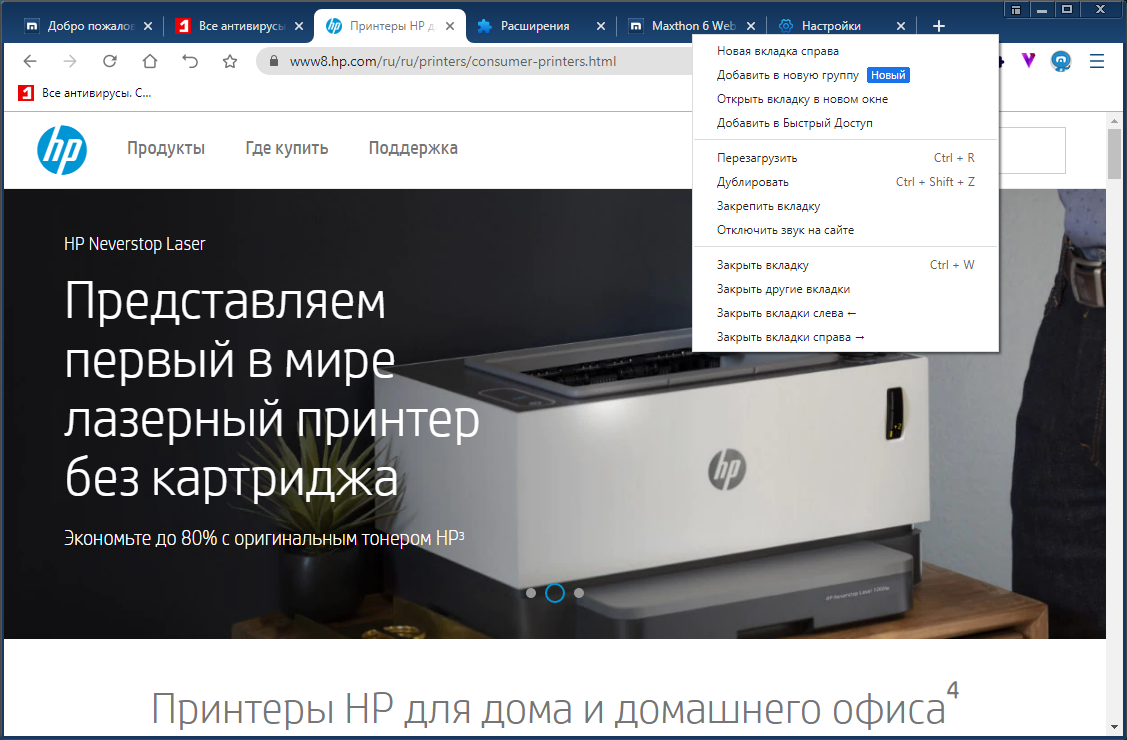The height and width of the screenshot is (740, 1127).
Task: Select Дублировать menu entry
Action: (845, 182)
